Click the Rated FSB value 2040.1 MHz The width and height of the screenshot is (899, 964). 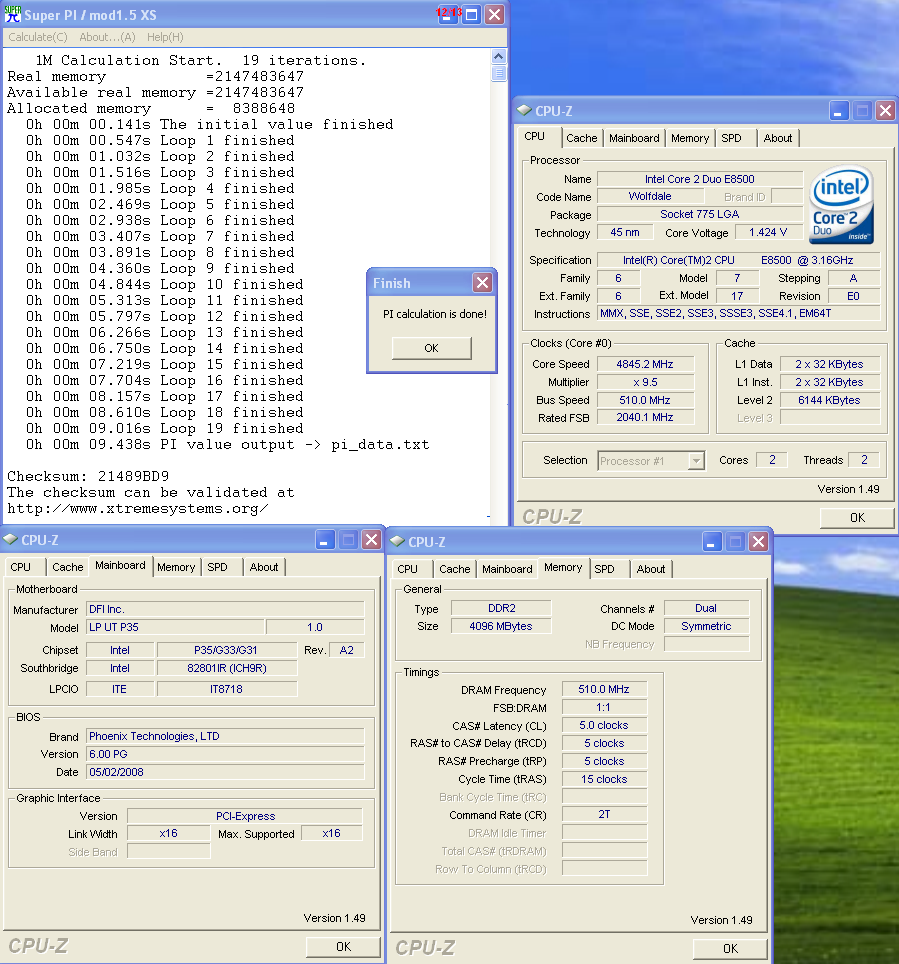645,417
